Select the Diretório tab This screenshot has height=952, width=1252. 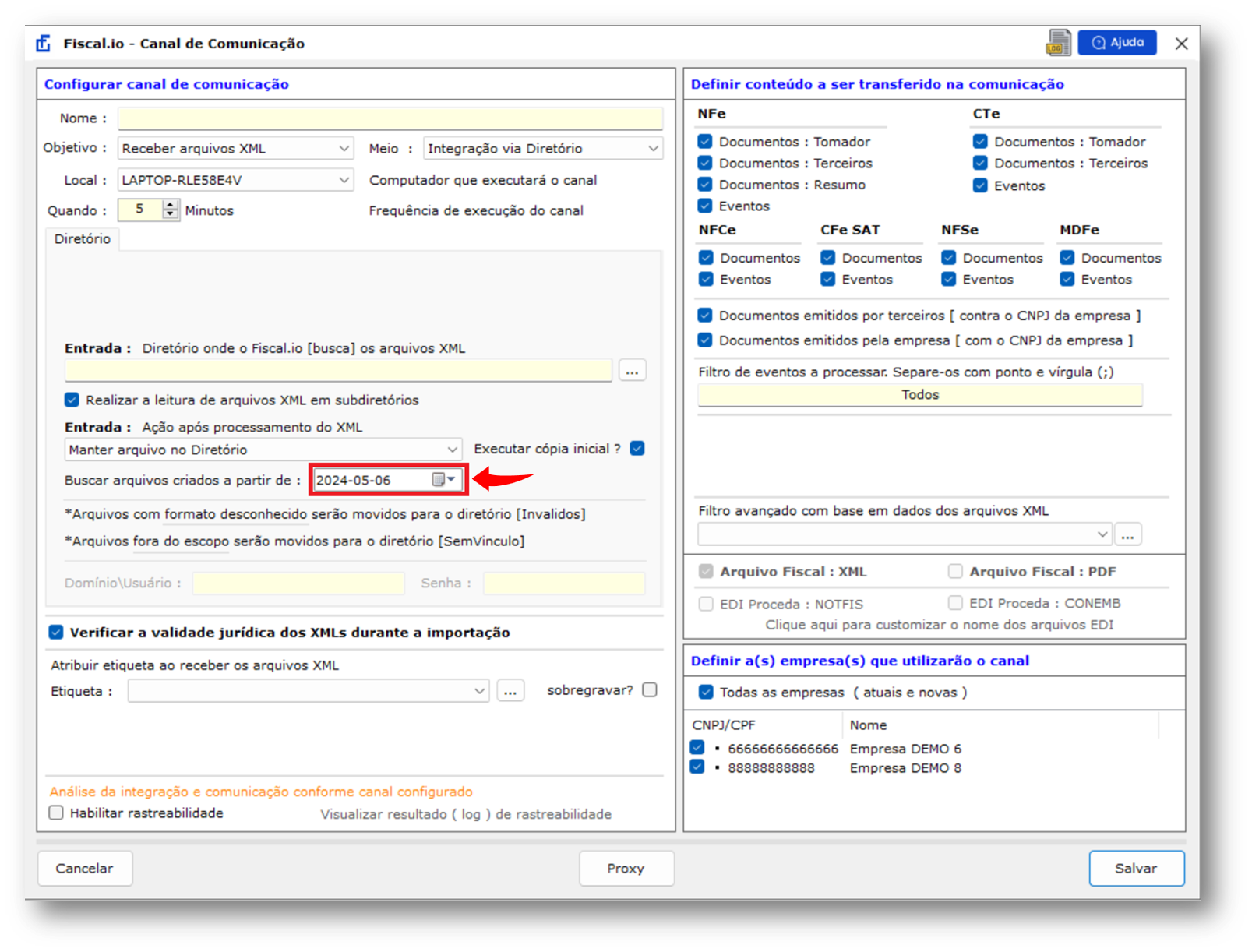coord(83,239)
